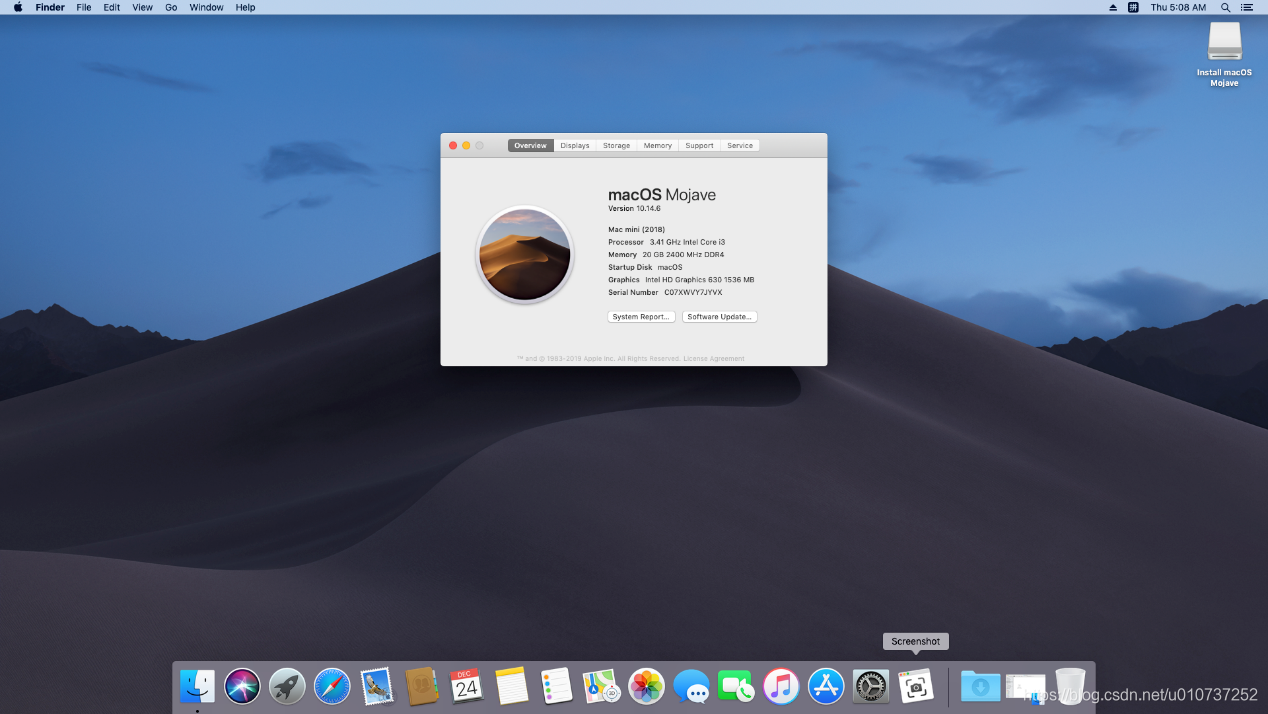Switch to the Service tab
1268x714 pixels.
(740, 145)
